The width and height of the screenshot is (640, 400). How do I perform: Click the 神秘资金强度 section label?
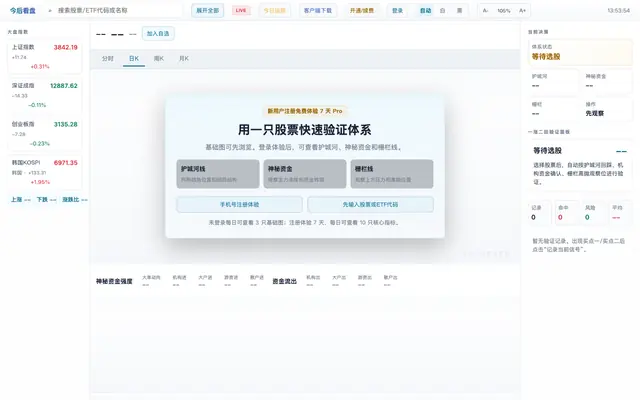click(114, 281)
